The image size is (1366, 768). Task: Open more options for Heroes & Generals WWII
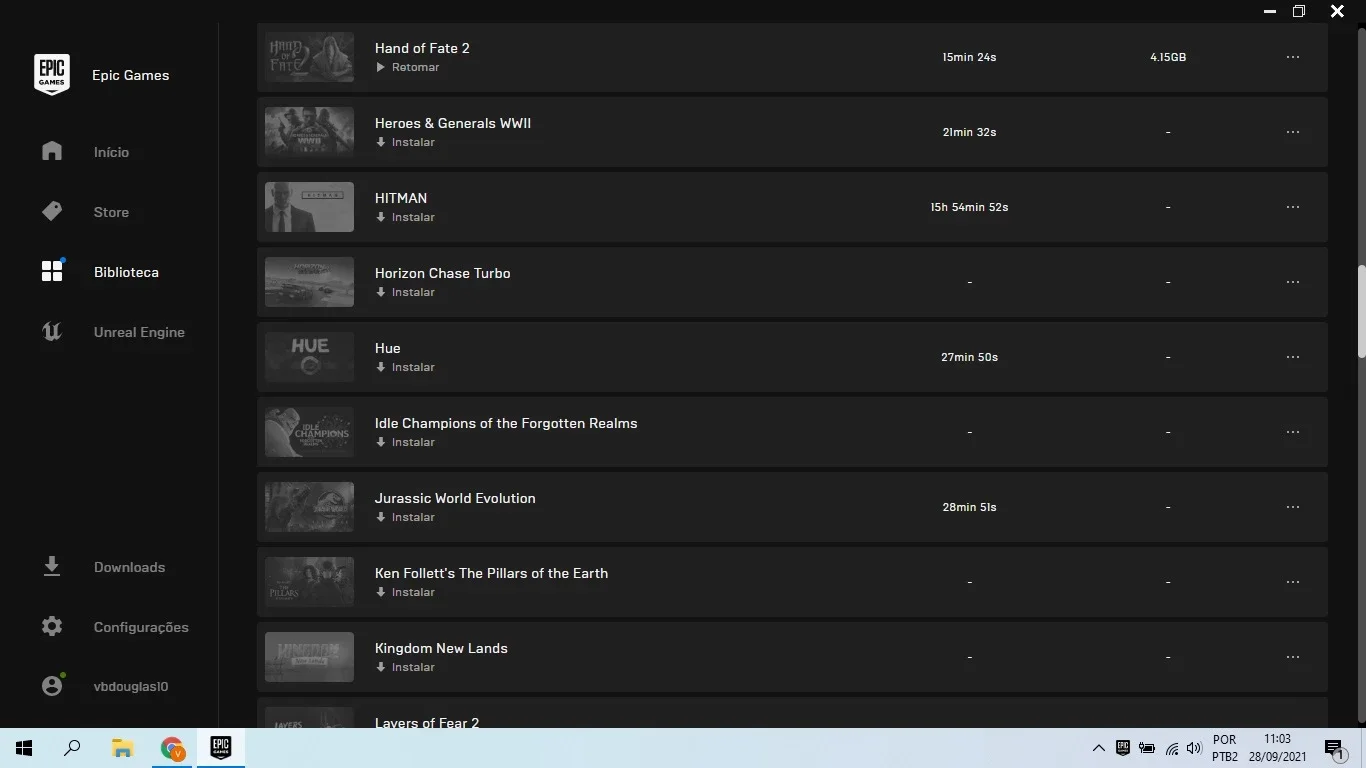coord(1293,132)
